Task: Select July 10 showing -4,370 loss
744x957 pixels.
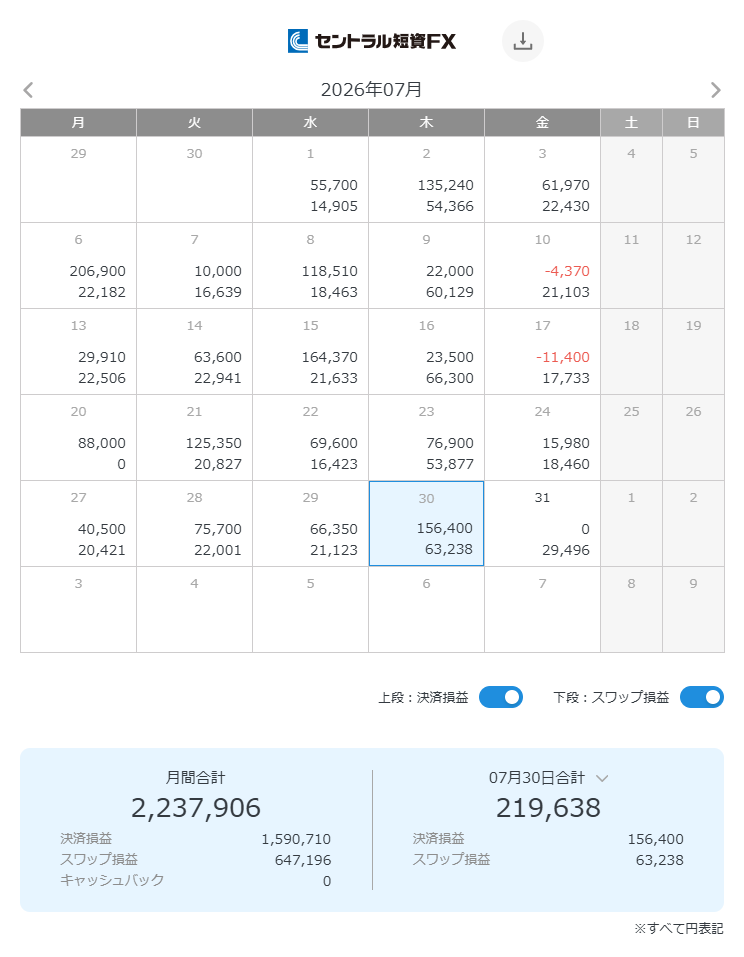Action: 543,265
